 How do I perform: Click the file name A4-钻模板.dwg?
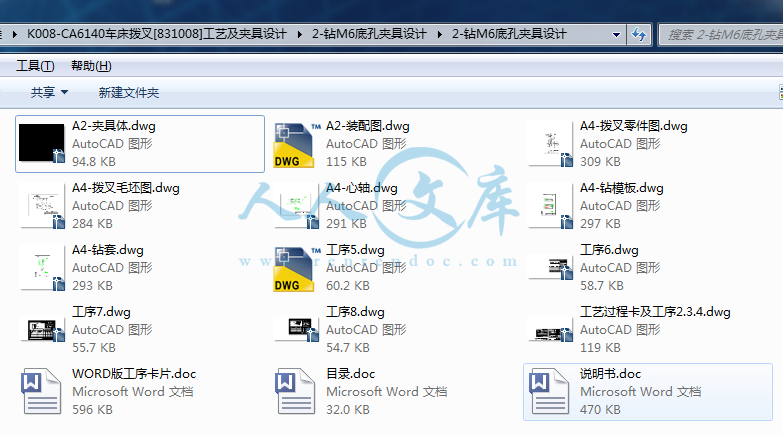[622, 188]
